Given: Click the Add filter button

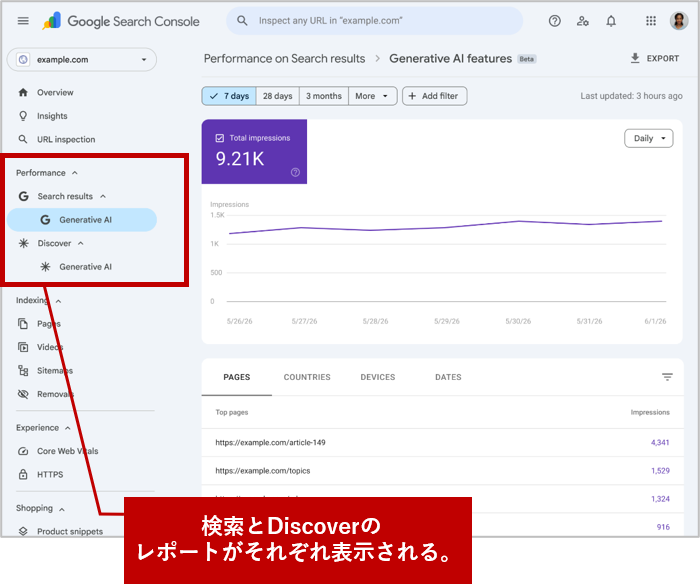Looking at the screenshot, I should tap(434, 96).
